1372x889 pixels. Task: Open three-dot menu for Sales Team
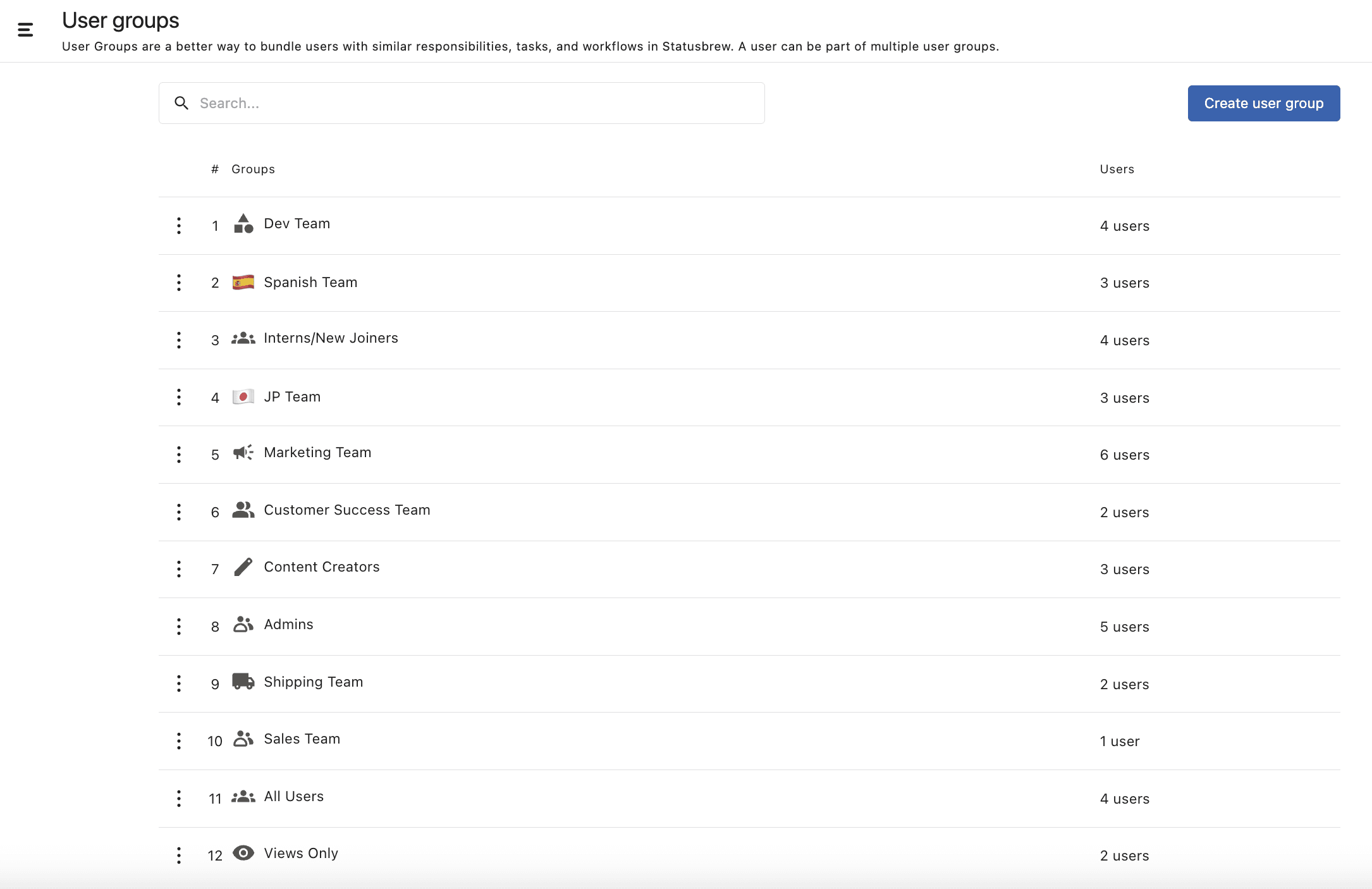coord(179,741)
